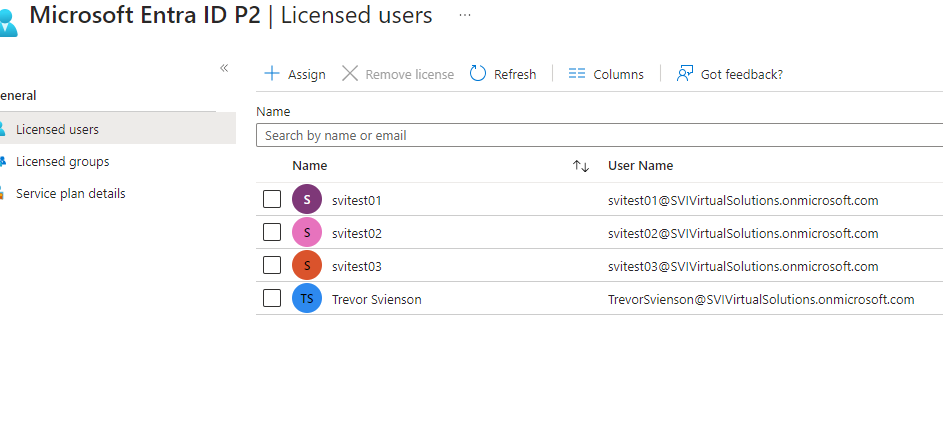This screenshot has width=943, height=421.
Task: Click the Entra ID user icon in header
Action: pyautogui.click(x=8, y=21)
